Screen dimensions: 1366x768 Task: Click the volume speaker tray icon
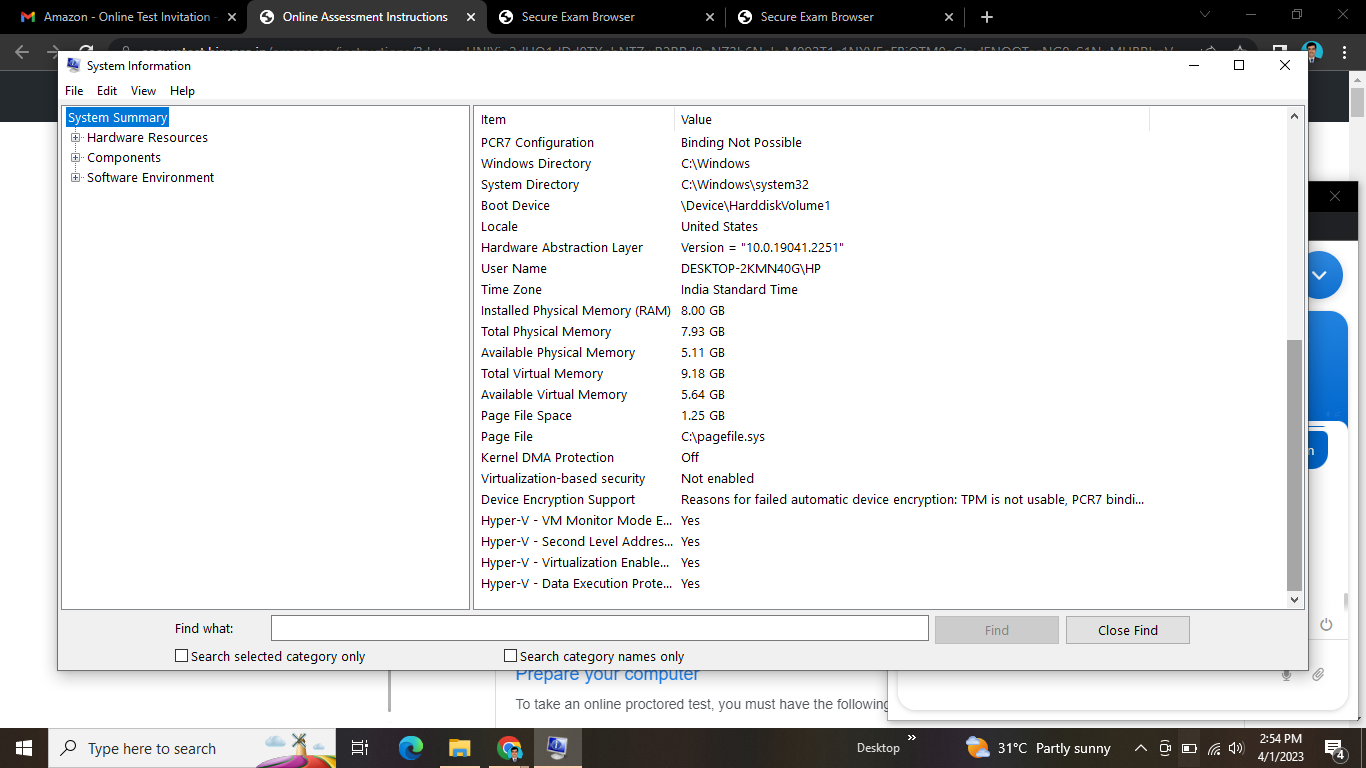(1236, 748)
